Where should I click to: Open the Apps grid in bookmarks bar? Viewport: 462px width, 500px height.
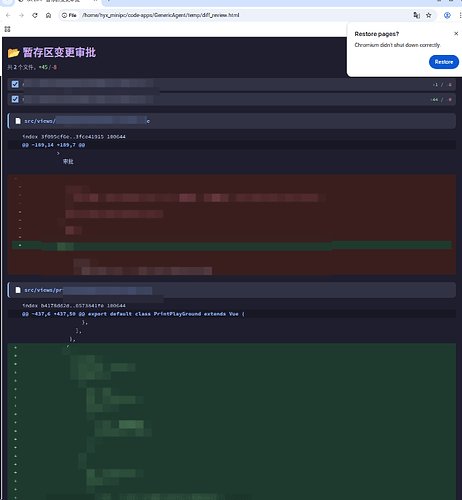point(7,29)
